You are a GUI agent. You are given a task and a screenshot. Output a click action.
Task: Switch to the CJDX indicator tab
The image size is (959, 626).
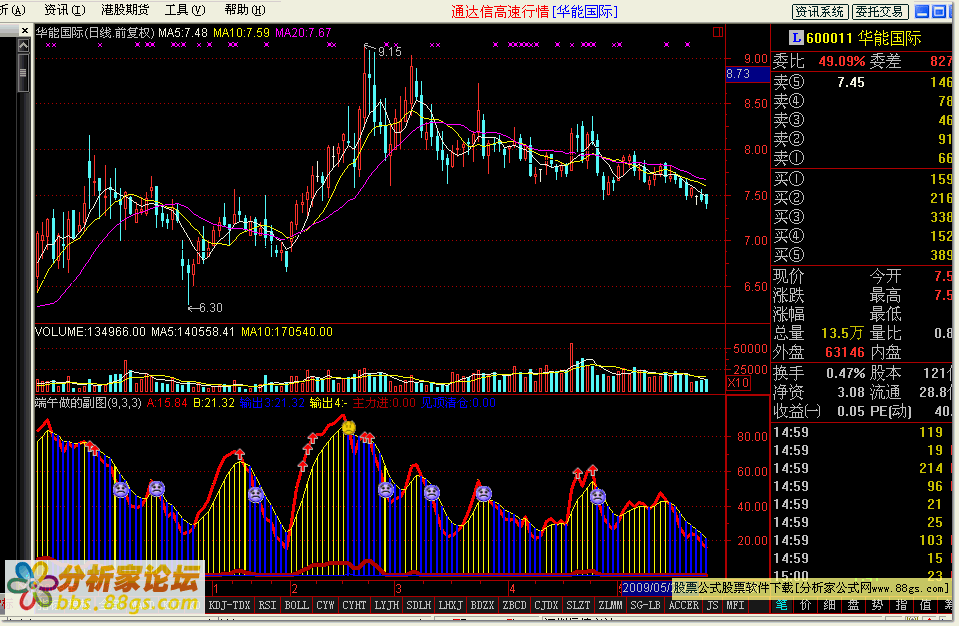[x=546, y=605]
